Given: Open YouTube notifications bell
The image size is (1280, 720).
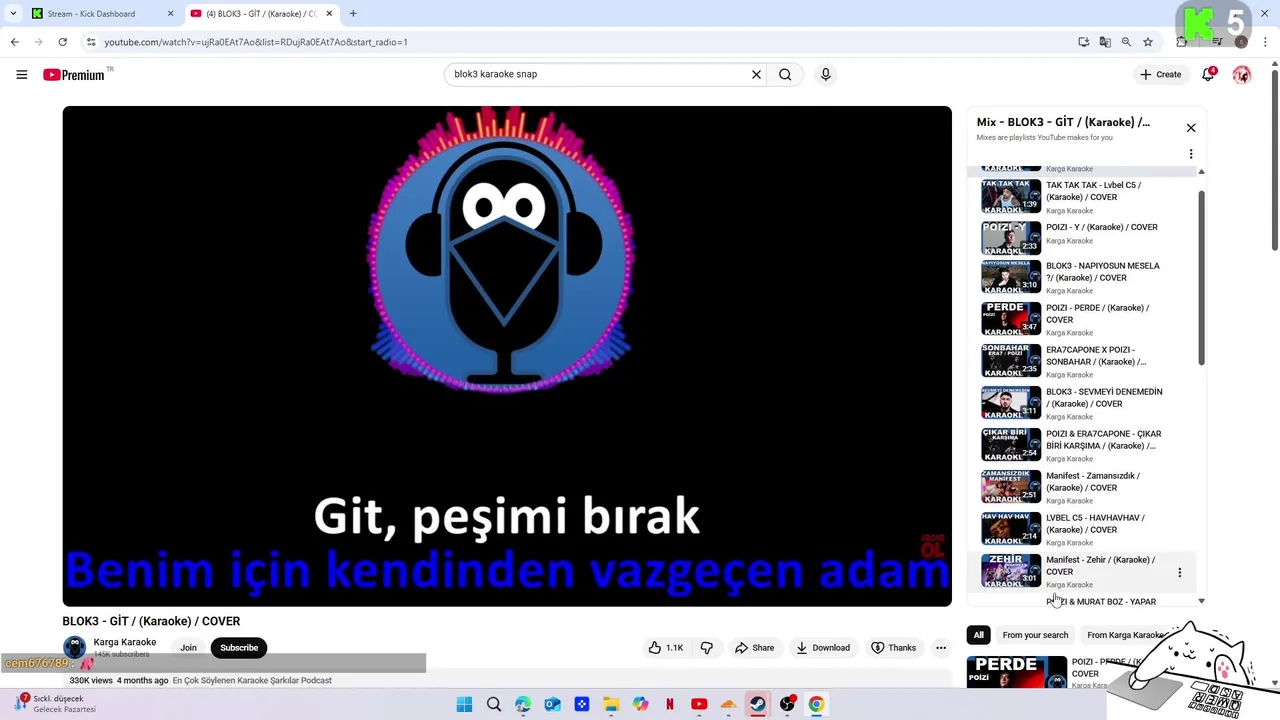Looking at the screenshot, I should point(1208,74).
